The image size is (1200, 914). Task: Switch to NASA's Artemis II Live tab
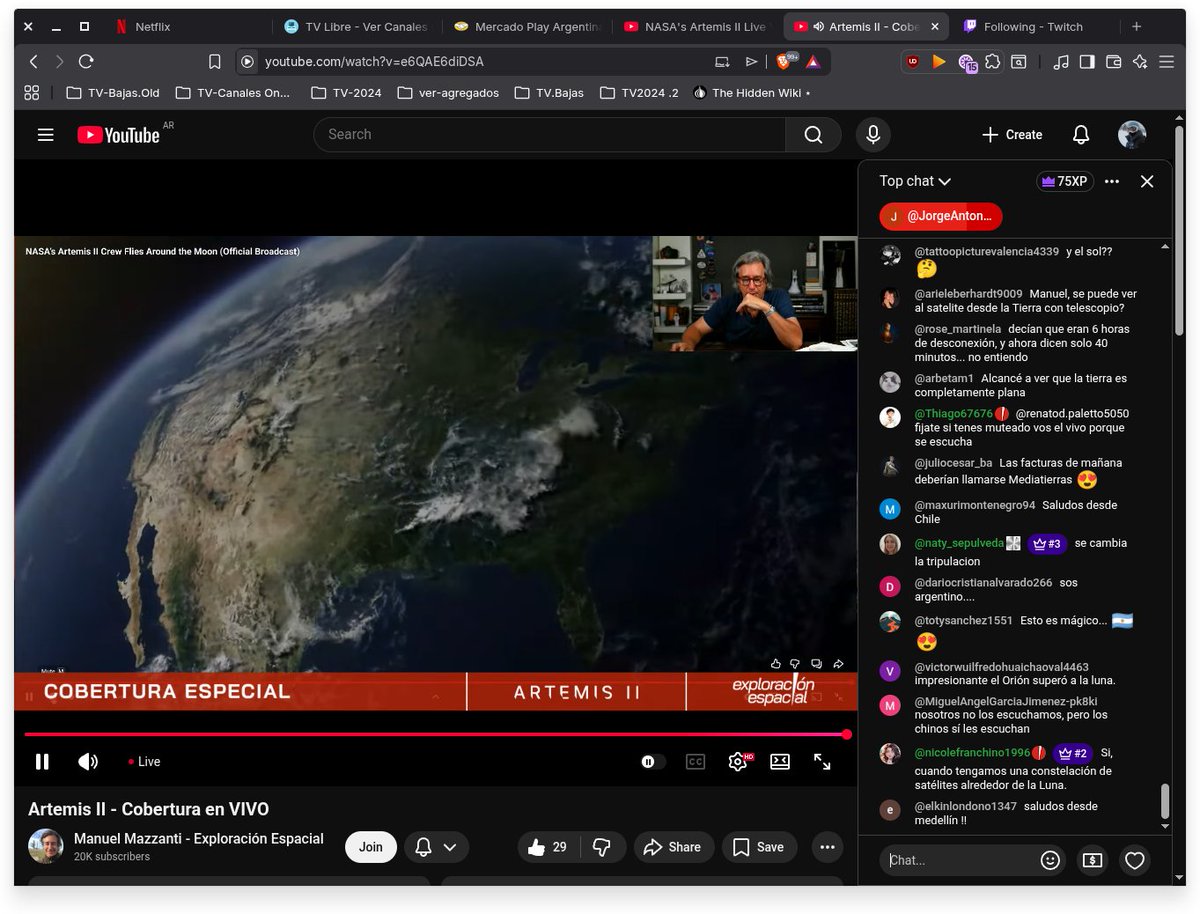(696, 27)
